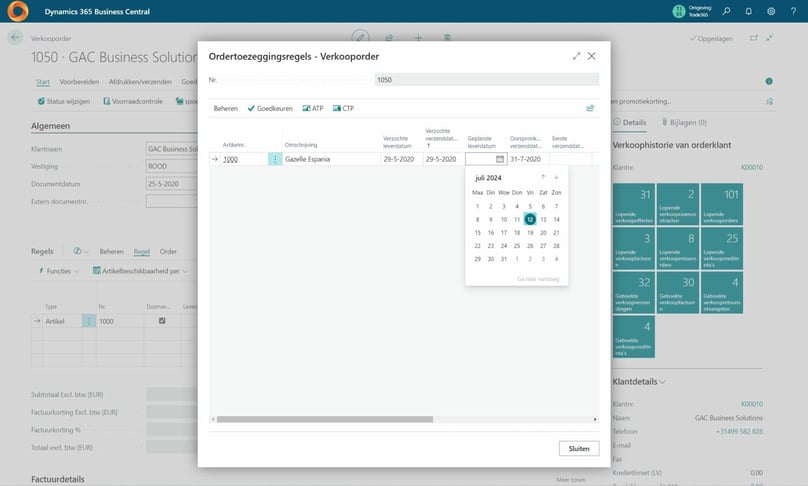Viewport: 808px width, 486px height.
Task: Approve with Goedkeuren action
Action: [270, 108]
